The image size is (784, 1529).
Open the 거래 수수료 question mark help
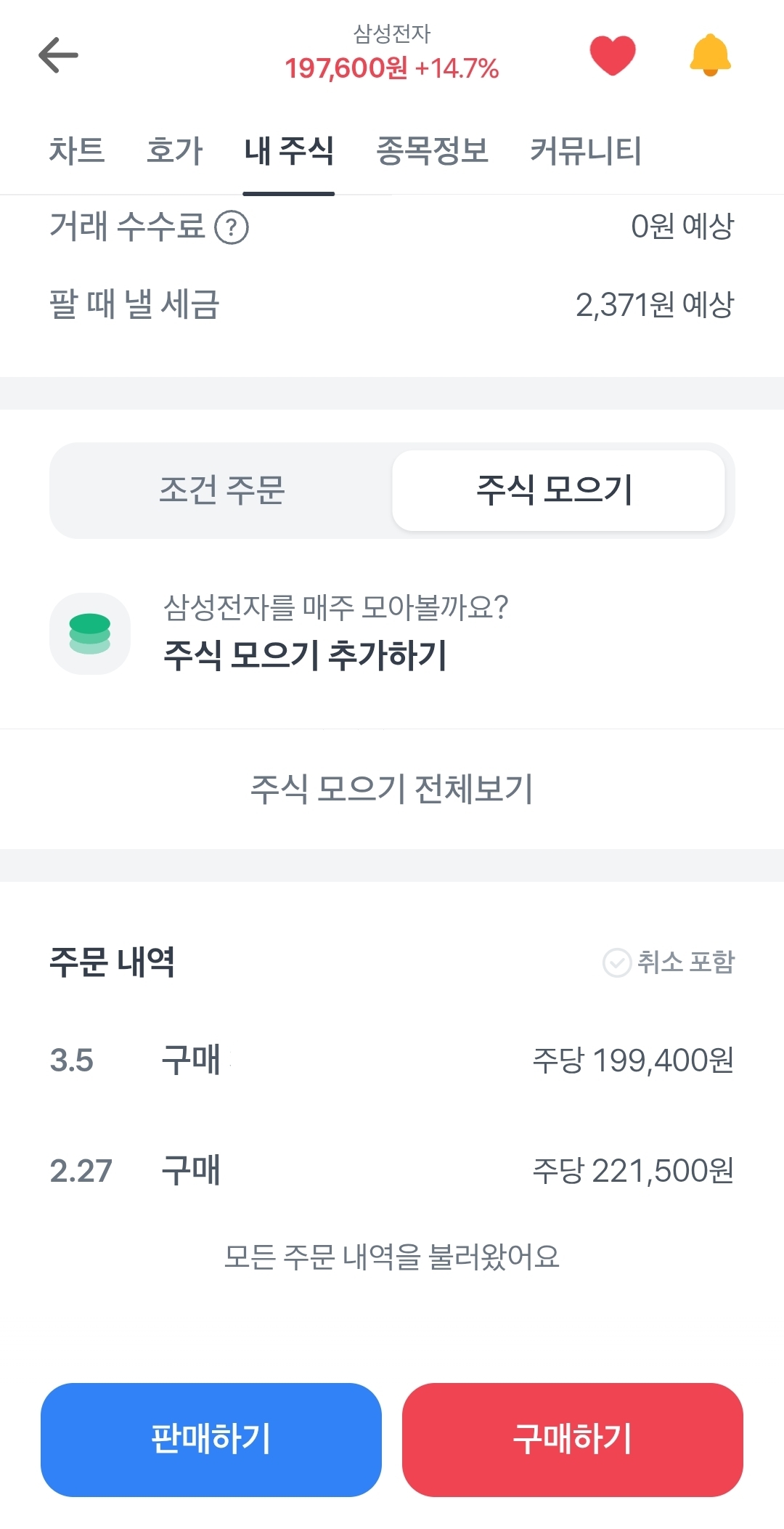point(232,227)
